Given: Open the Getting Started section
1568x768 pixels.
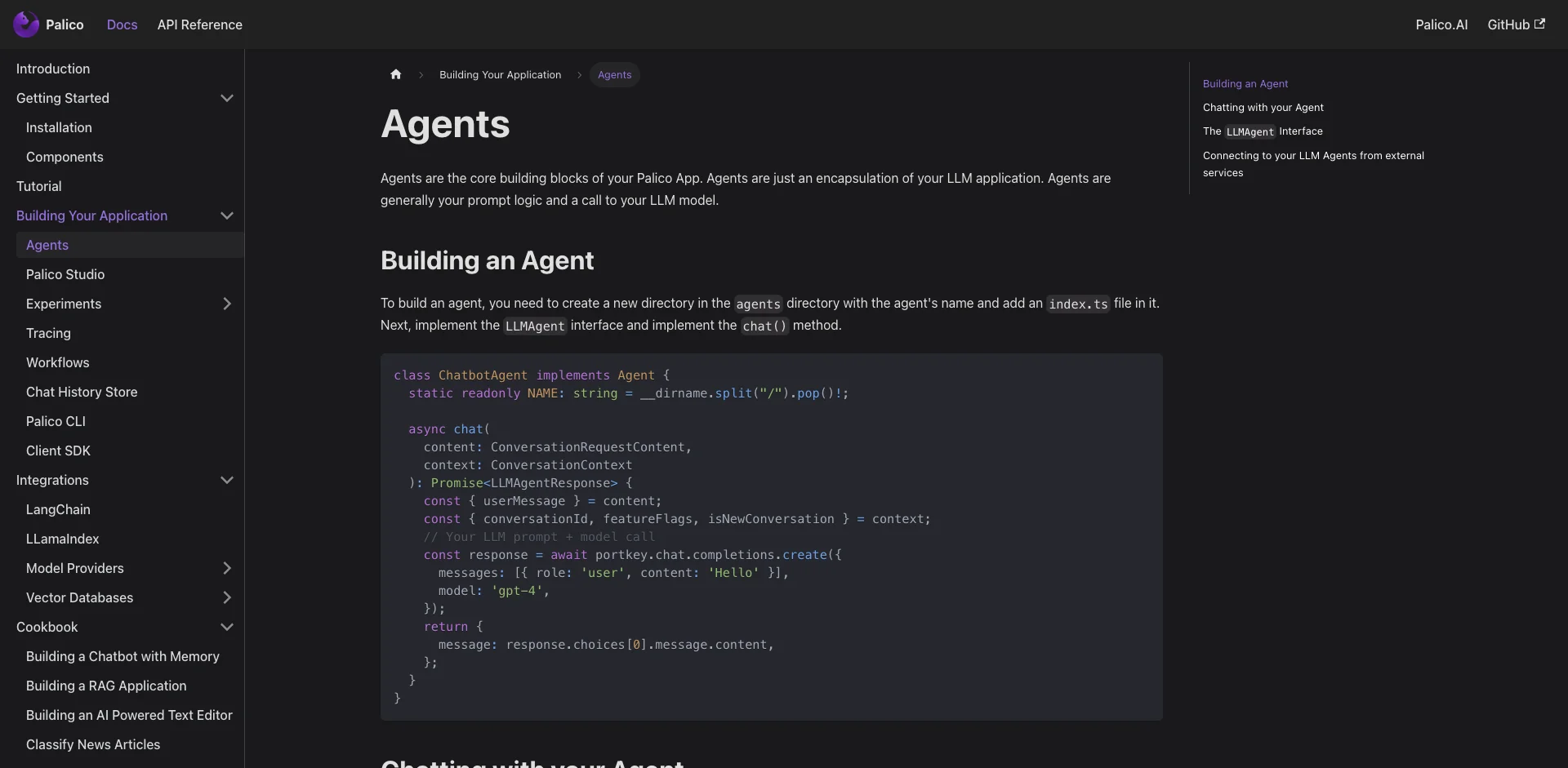Looking at the screenshot, I should click(63, 98).
